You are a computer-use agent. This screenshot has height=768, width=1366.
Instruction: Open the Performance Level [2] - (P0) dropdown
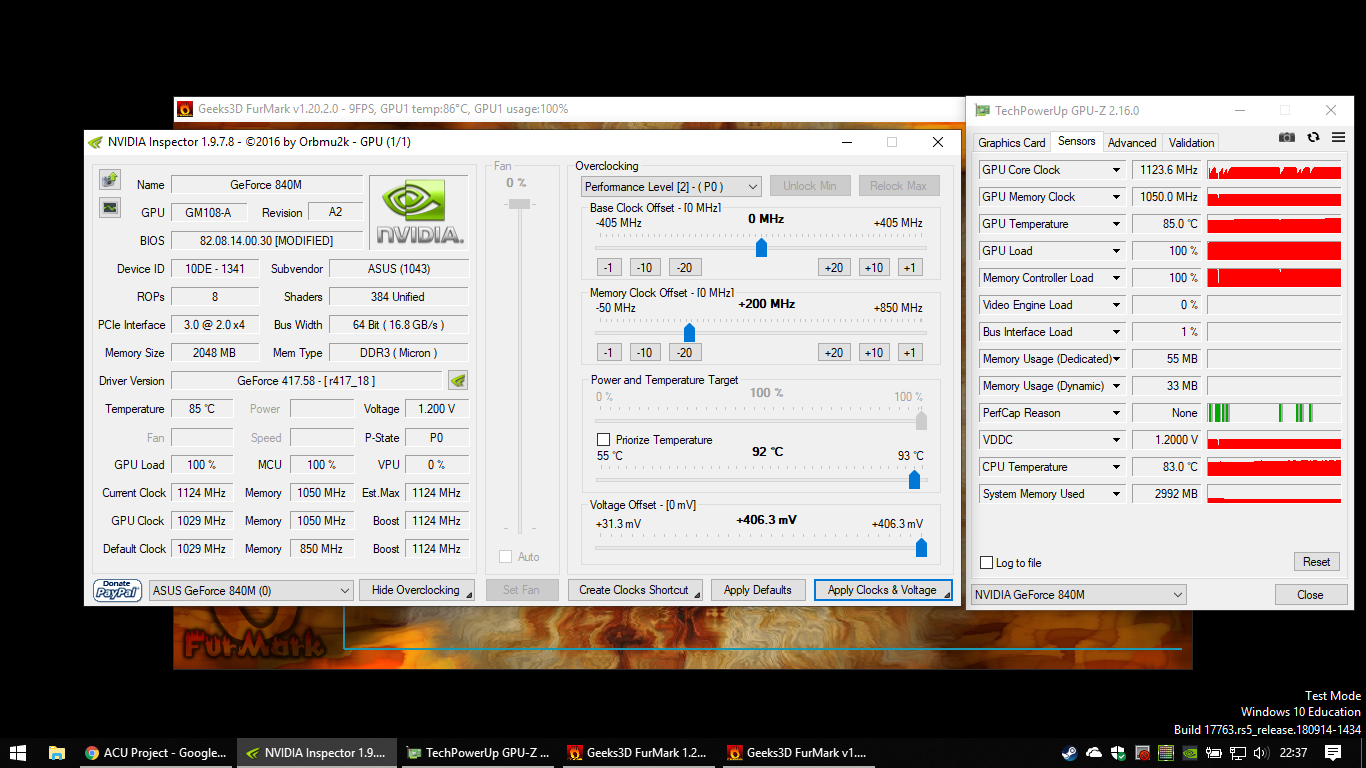671,186
